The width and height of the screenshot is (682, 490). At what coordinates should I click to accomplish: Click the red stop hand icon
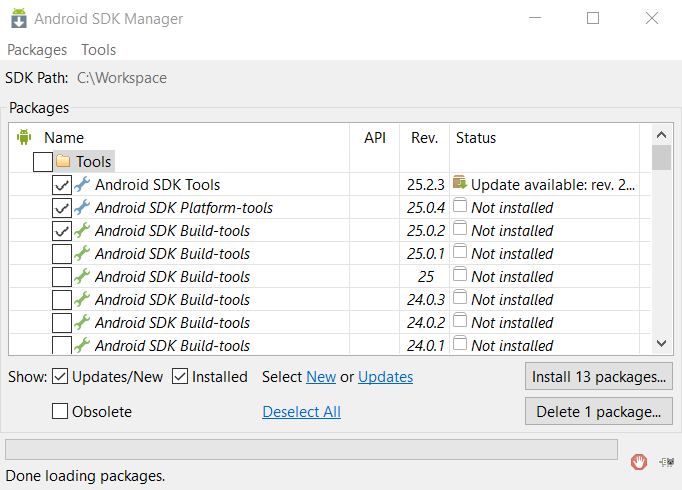coord(639,462)
